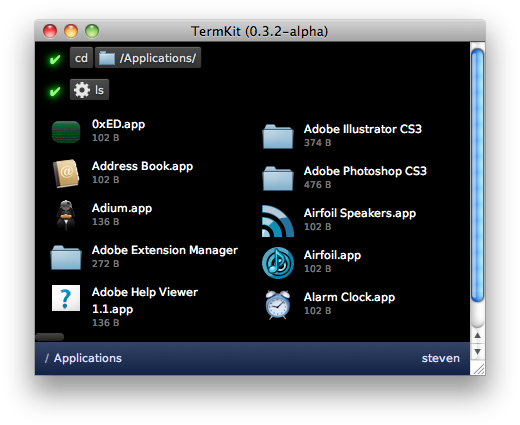Open the Adium.app duck icon

[66, 215]
